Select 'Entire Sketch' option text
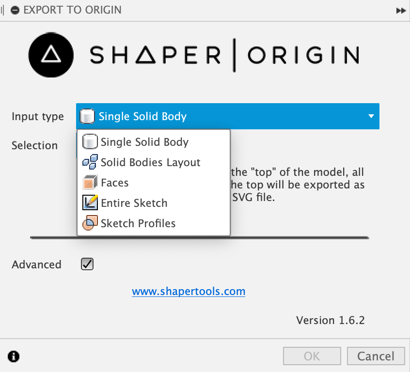This screenshot has width=410, height=372. 134,203
